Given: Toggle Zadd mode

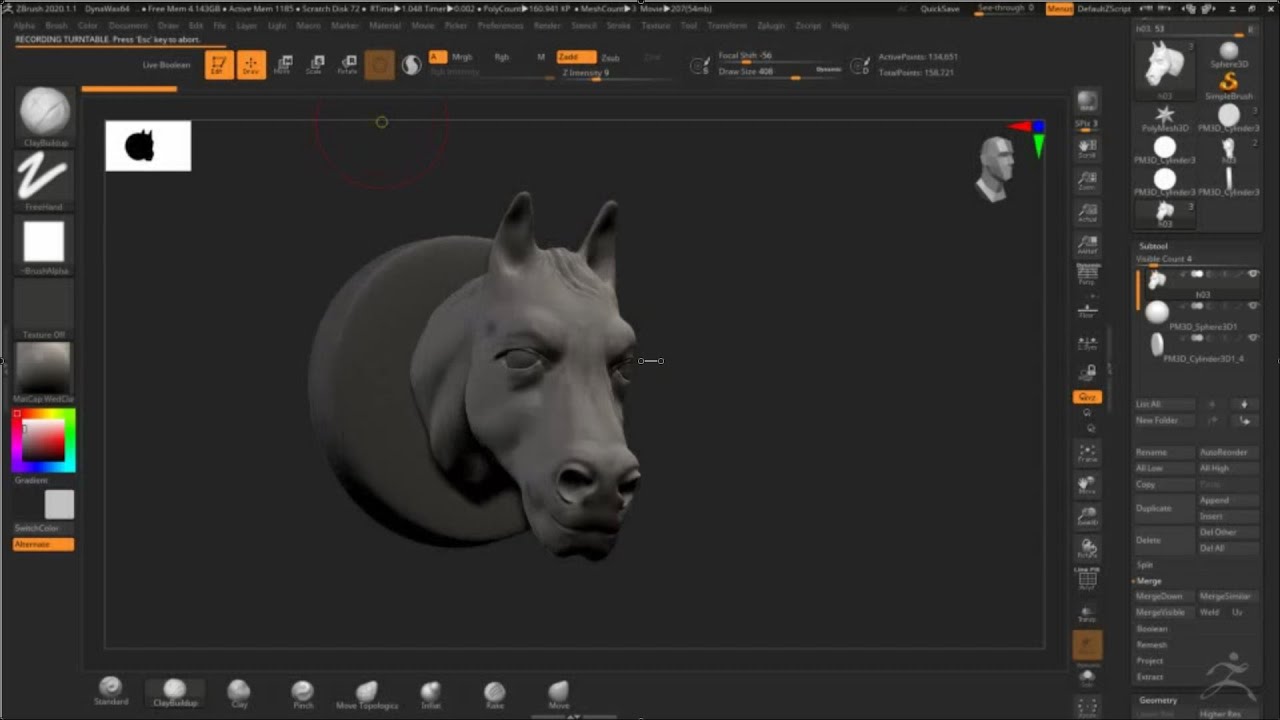Looking at the screenshot, I should (x=576, y=57).
